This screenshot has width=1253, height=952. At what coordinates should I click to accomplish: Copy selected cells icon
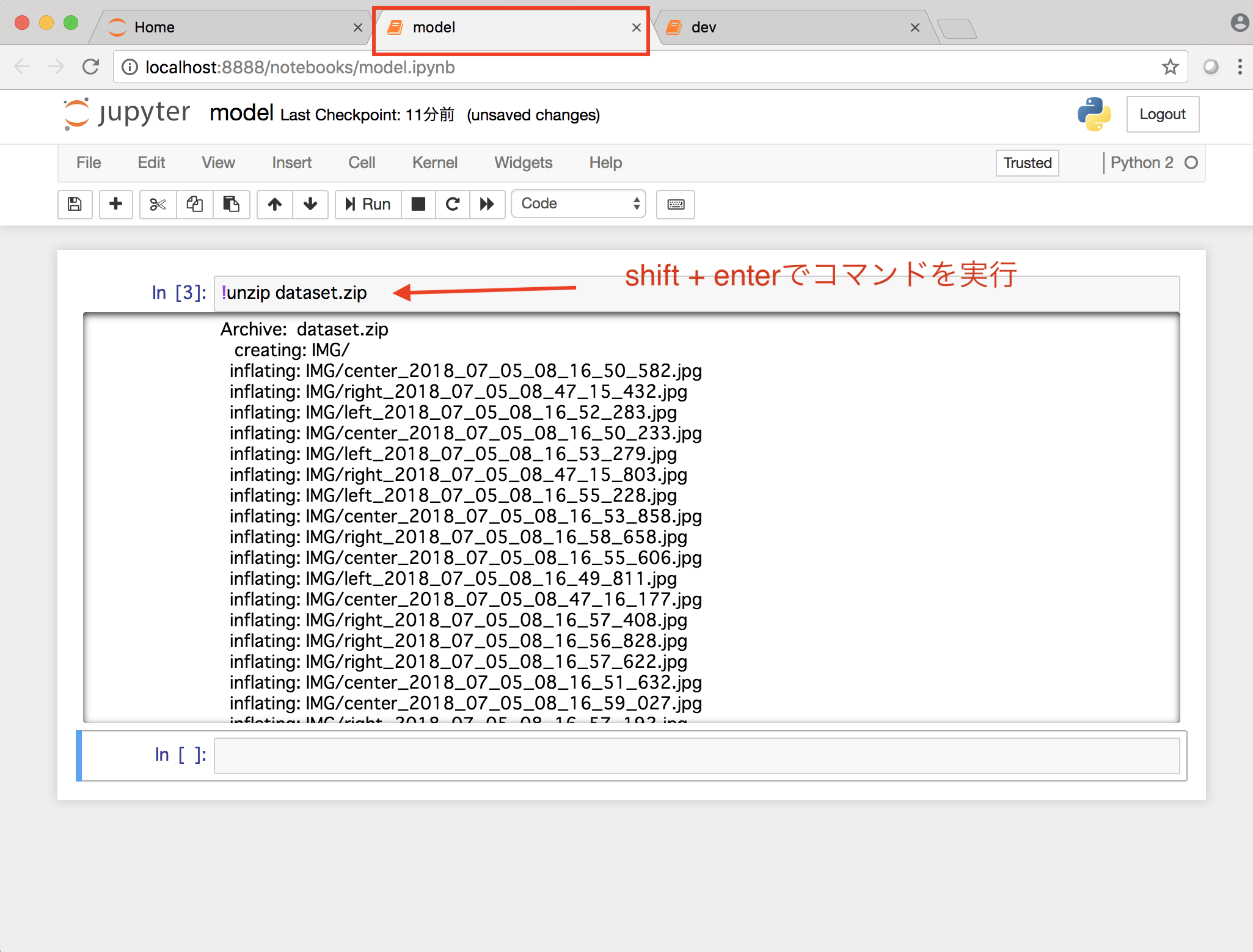pyautogui.click(x=194, y=204)
